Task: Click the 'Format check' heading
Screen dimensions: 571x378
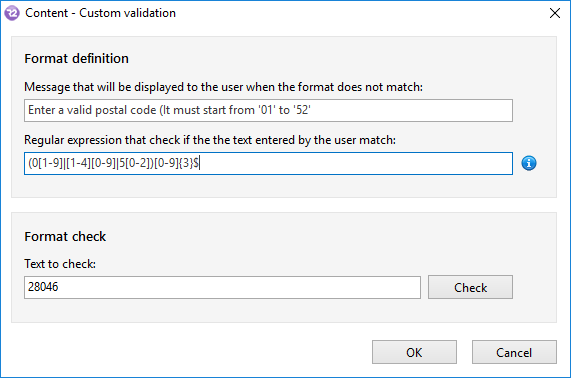Action: point(65,237)
